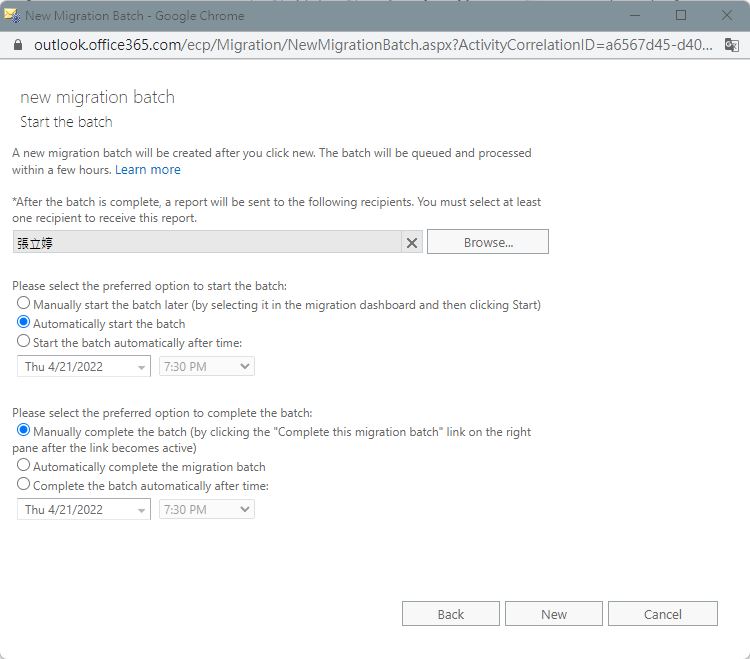This screenshot has height=659, width=750.
Task: Click the New Migration Batch window icon
Action: point(11,15)
